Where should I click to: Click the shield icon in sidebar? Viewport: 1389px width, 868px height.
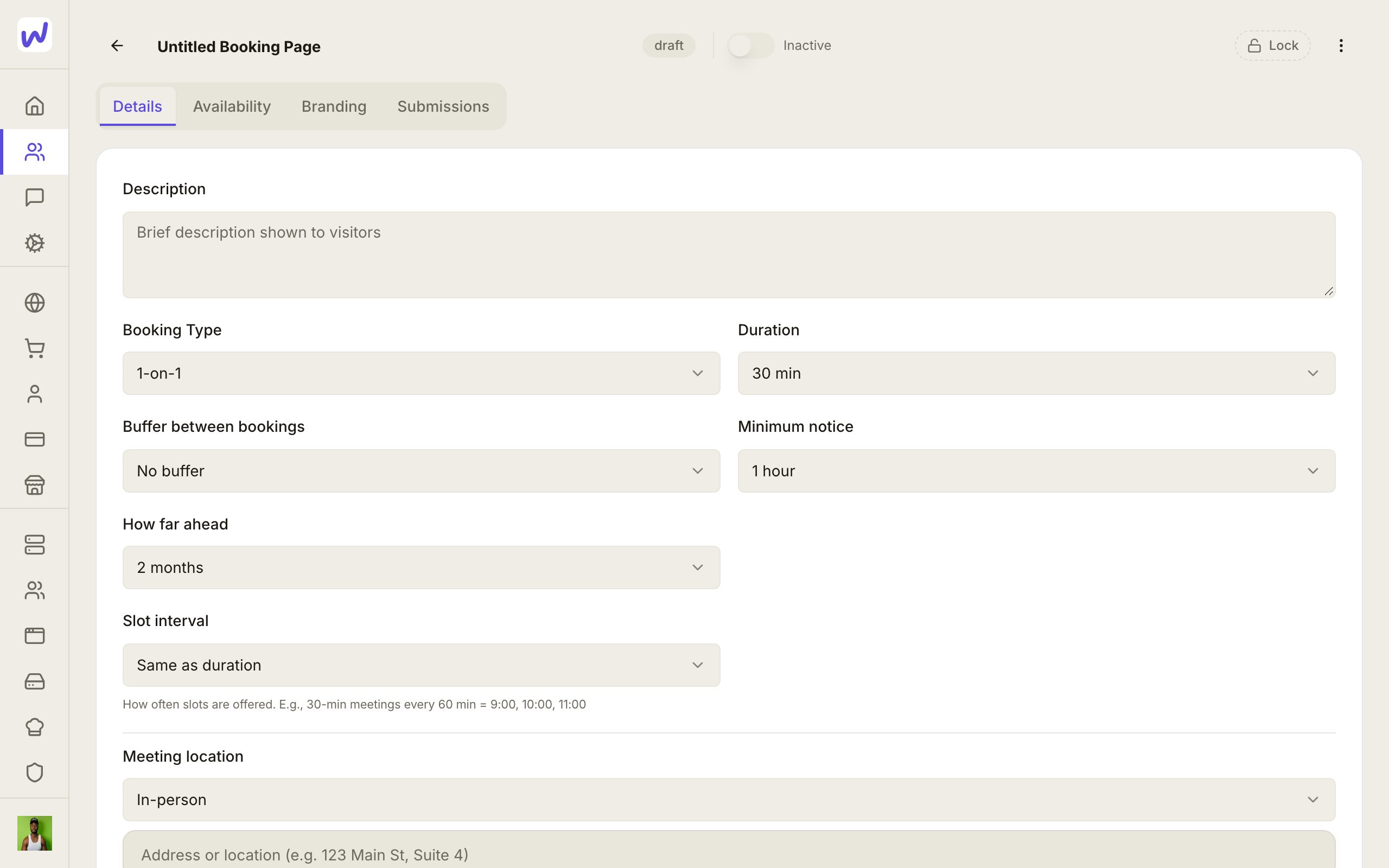tap(34, 772)
